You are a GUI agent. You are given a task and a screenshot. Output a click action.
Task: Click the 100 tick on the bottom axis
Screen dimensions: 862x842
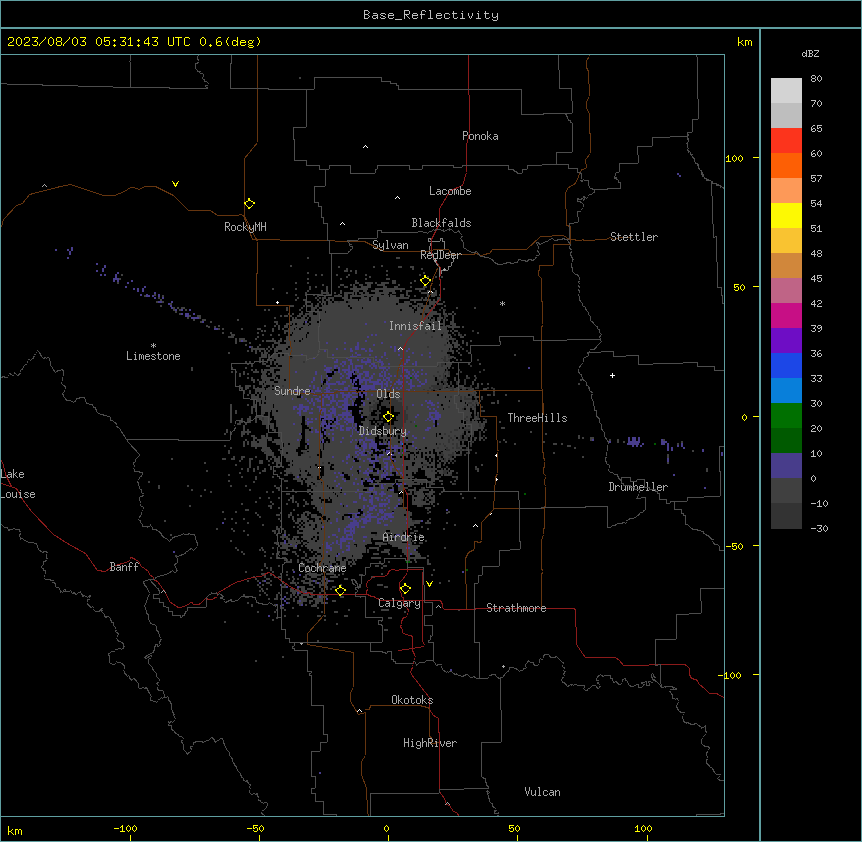[643, 828]
